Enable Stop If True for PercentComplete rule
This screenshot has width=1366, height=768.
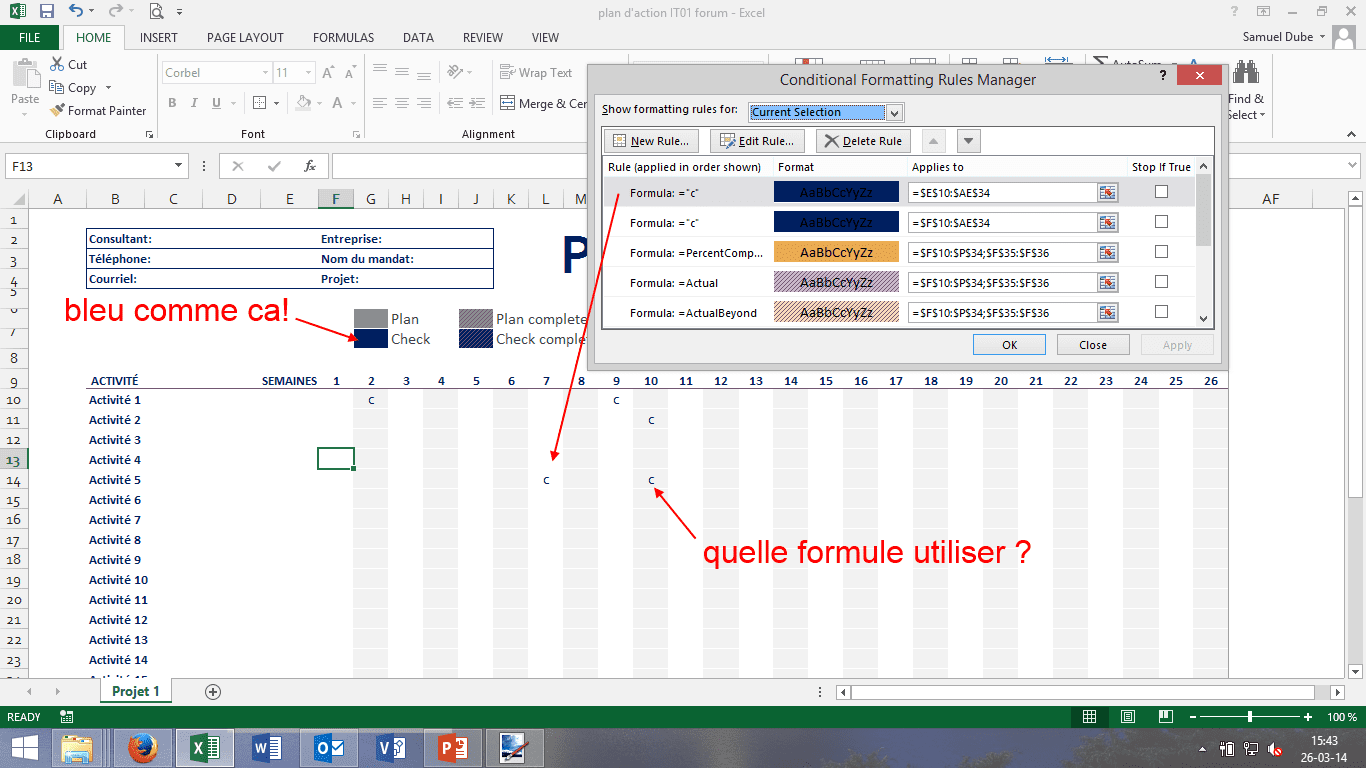1161,252
